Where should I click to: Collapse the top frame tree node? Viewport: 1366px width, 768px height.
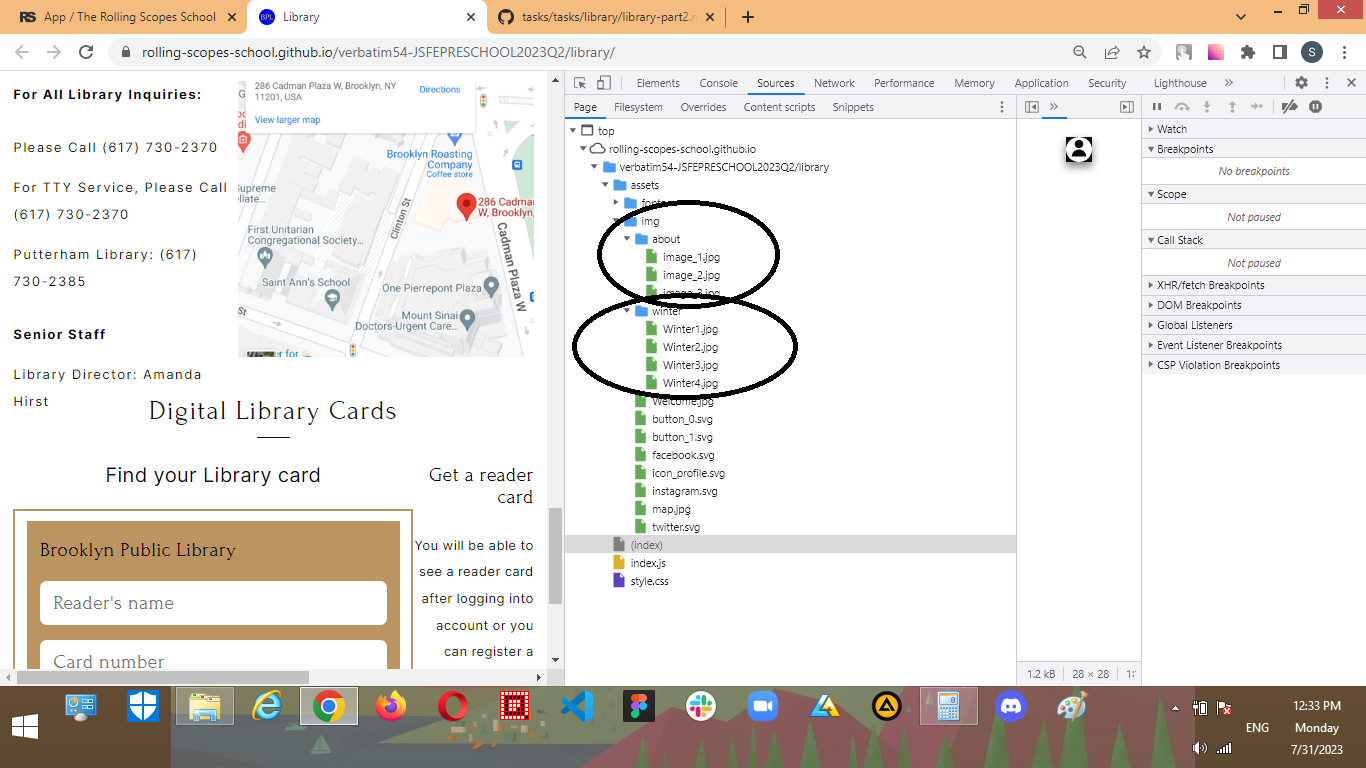pos(573,131)
